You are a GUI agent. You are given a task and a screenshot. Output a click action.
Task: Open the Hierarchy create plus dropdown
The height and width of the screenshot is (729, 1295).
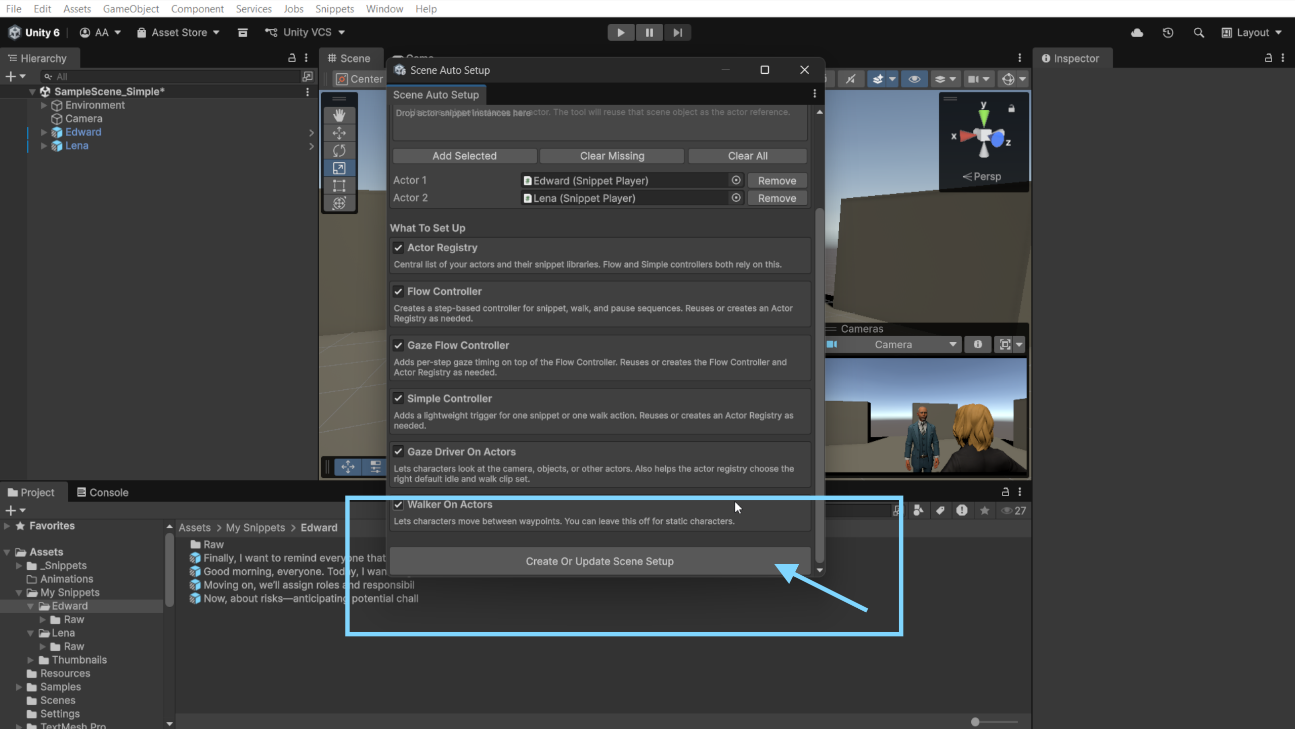pyautogui.click(x=15, y=76)
